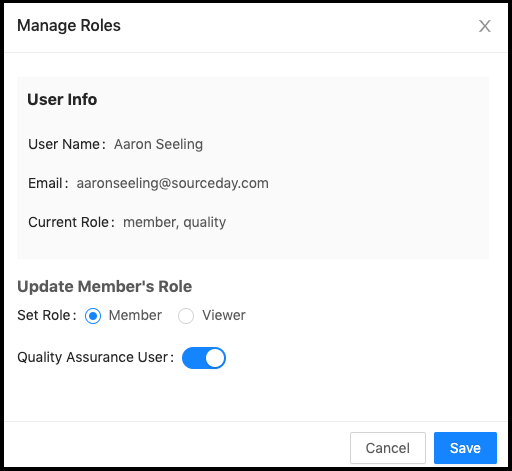The image size is (512, 471).
Task: Click the member, quality role value
Action: point(175,223)
